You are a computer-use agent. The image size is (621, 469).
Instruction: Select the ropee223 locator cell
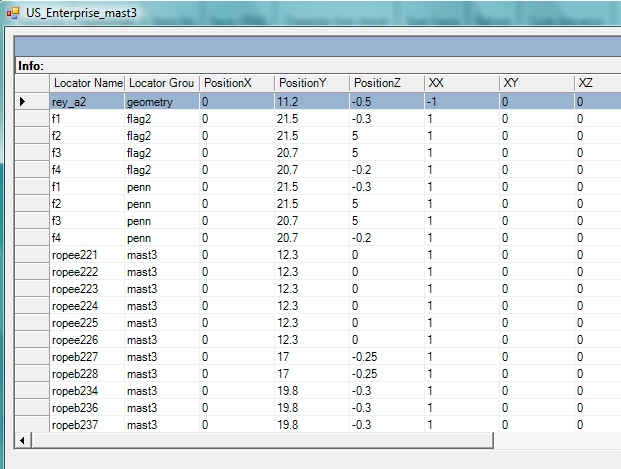click(87, 289)
